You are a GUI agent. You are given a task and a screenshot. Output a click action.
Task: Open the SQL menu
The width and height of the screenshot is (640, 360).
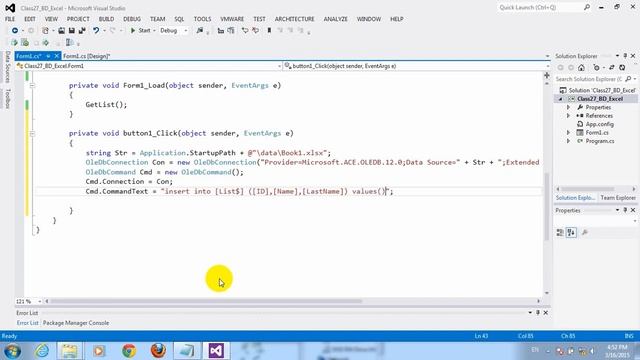point(179,19)
